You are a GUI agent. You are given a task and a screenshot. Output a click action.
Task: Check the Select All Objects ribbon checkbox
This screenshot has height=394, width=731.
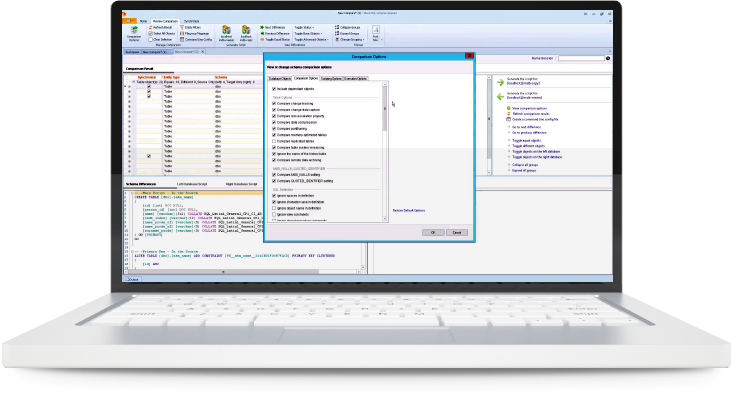[x=151, y=34]
